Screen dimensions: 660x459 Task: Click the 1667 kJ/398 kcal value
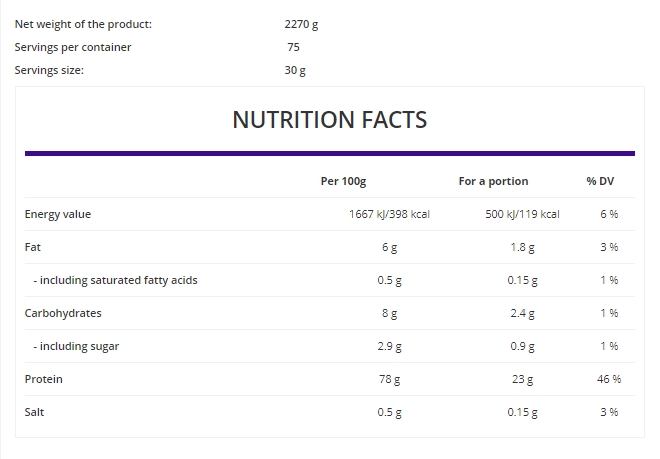pos(389,214)
